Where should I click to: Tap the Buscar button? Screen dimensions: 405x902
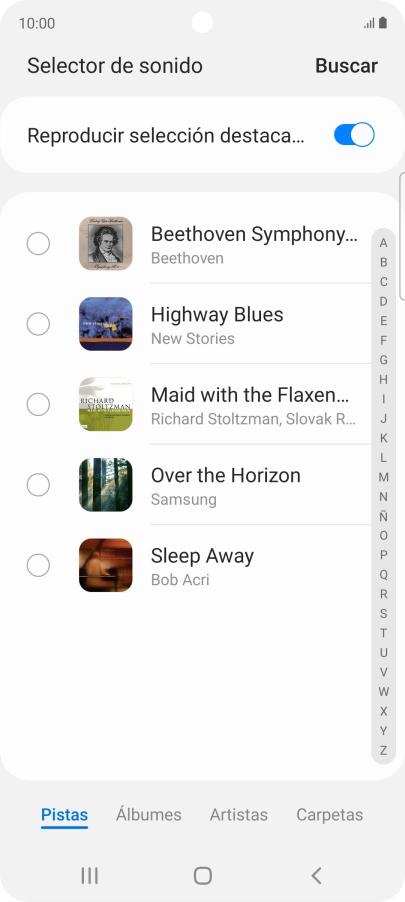346,66
